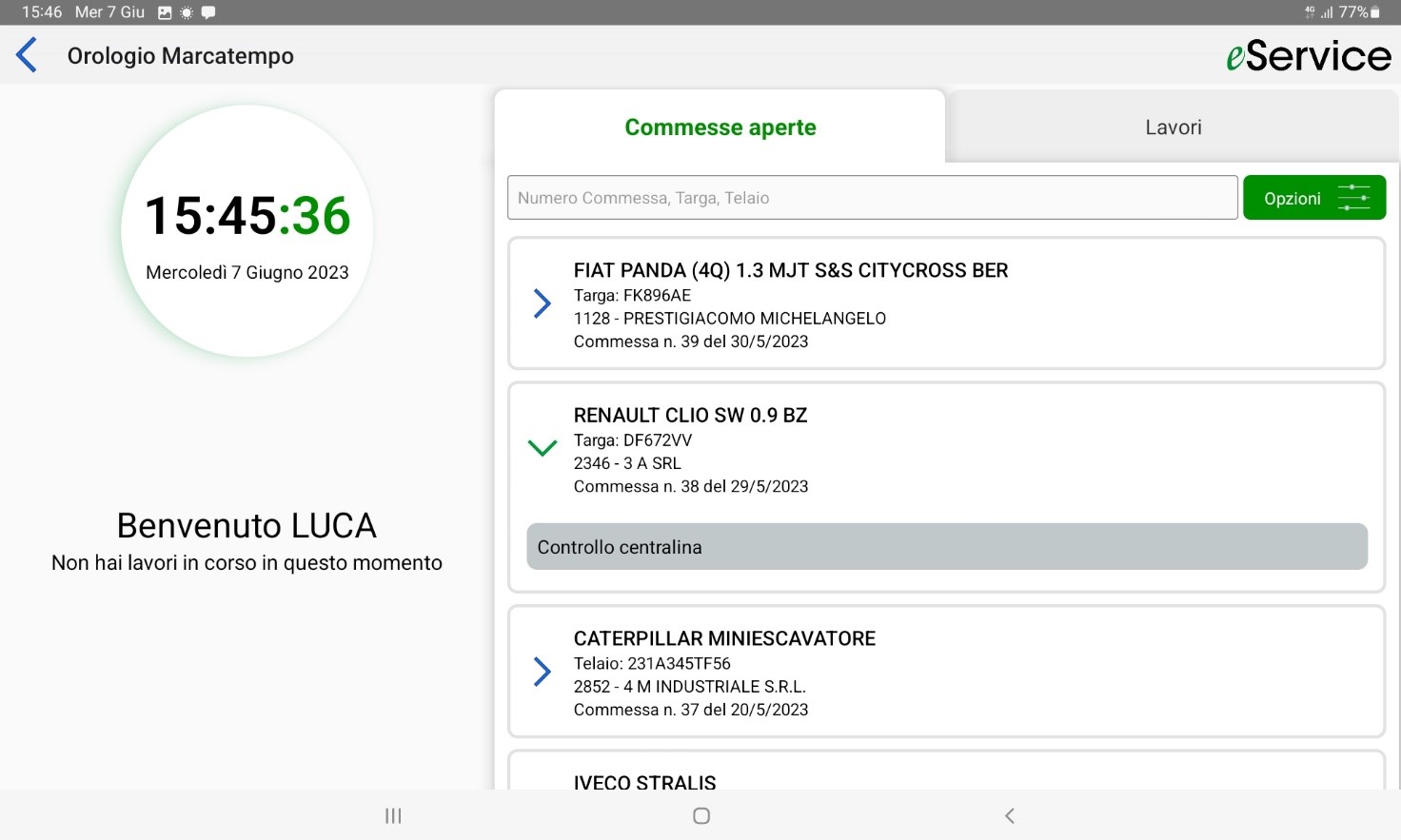
Task: Tap the Orologio Marcatempo page title
Action: 181,56
